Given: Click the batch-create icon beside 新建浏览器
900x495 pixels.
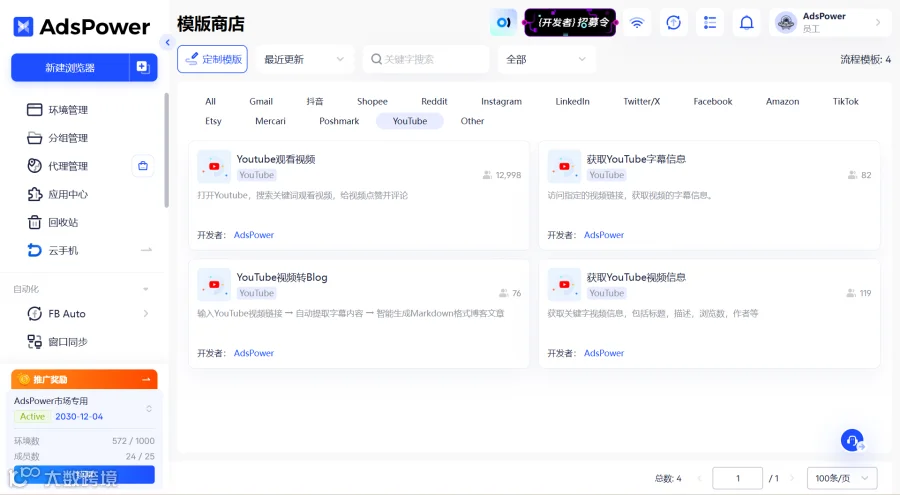Looking at the screenshot, I should pyautogui.click(x=143, y=67).
